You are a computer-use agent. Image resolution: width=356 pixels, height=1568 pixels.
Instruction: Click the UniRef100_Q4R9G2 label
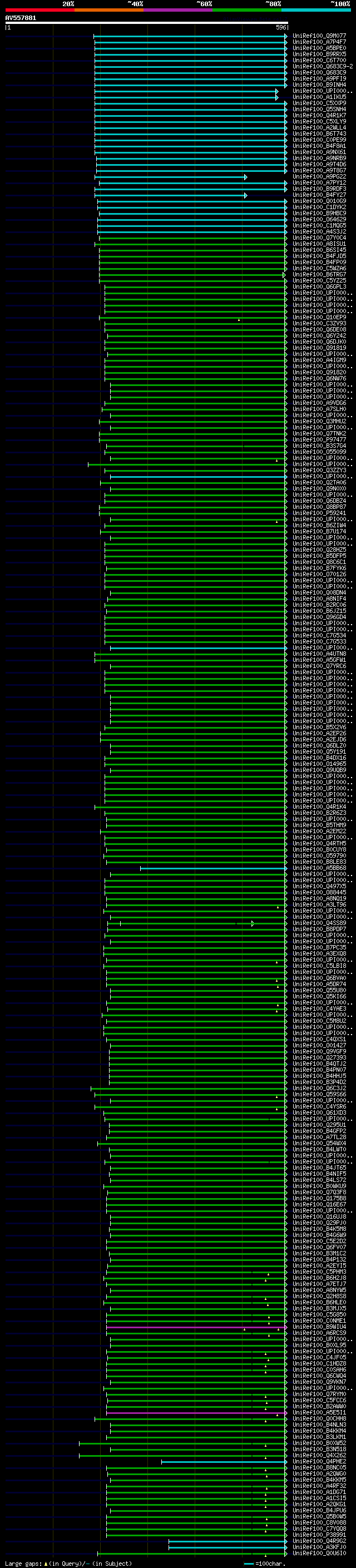pos(319,1541)
